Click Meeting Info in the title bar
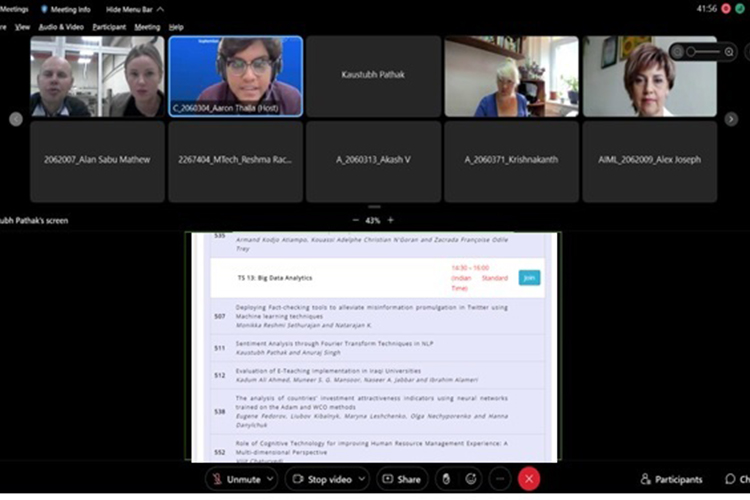The height and width of the screenshot is (500, 750). (x=69, y=9)
